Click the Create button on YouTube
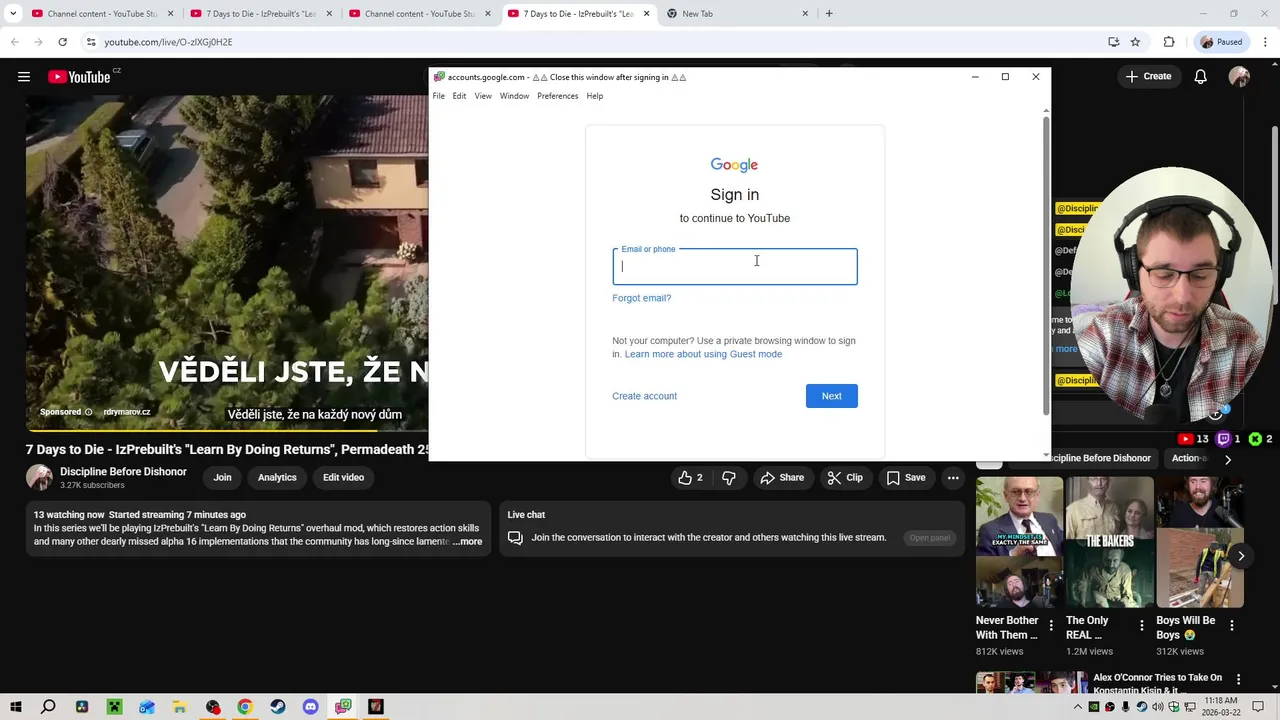1280x720 pixels. click(x=1148, y=77)
